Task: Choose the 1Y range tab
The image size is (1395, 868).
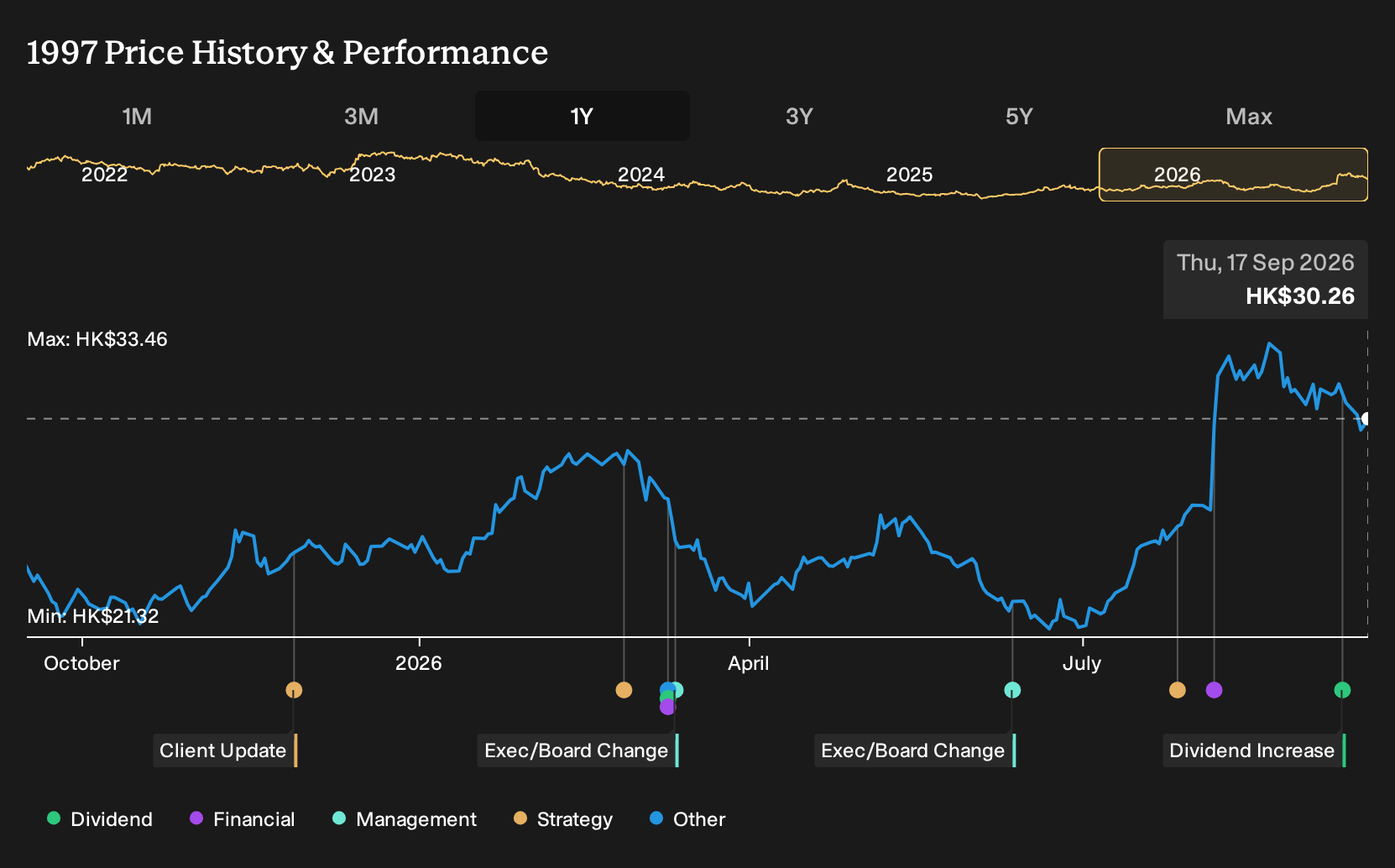Action: tap(582, 116)
